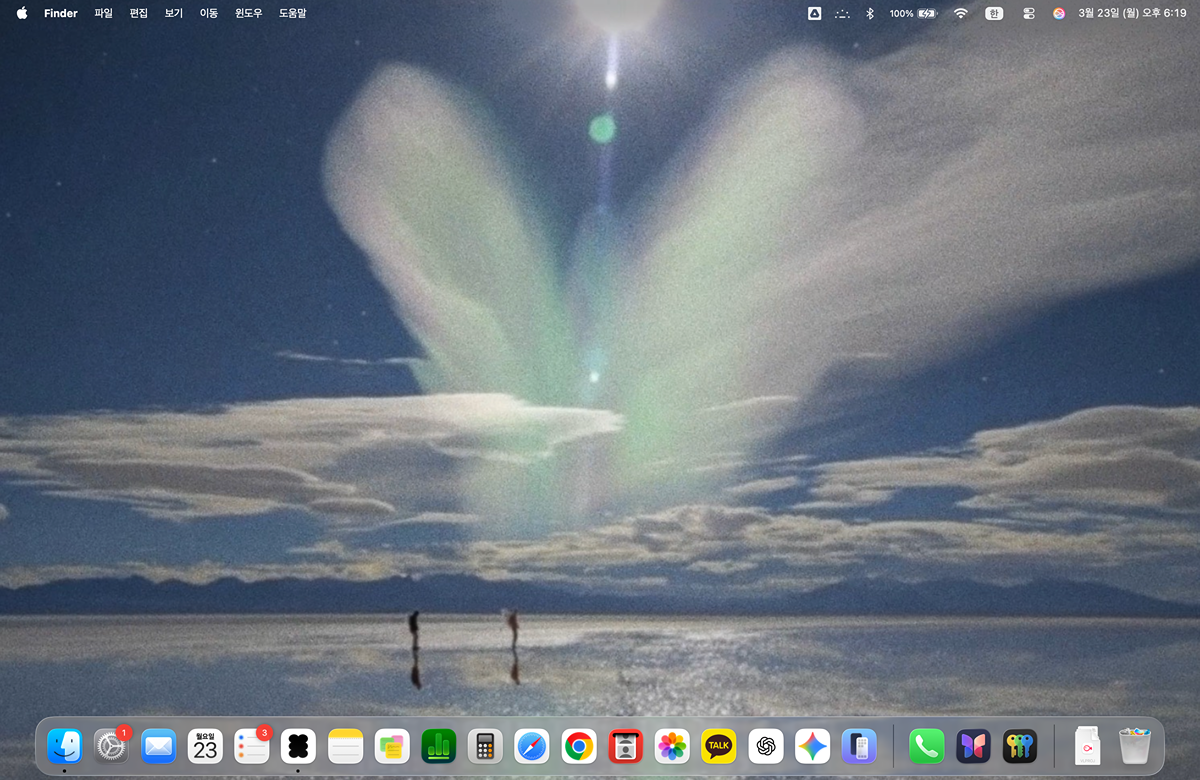Screen dimensions: 1200x780
Task: Launch the Photos app
Action: tap(672, 746)
